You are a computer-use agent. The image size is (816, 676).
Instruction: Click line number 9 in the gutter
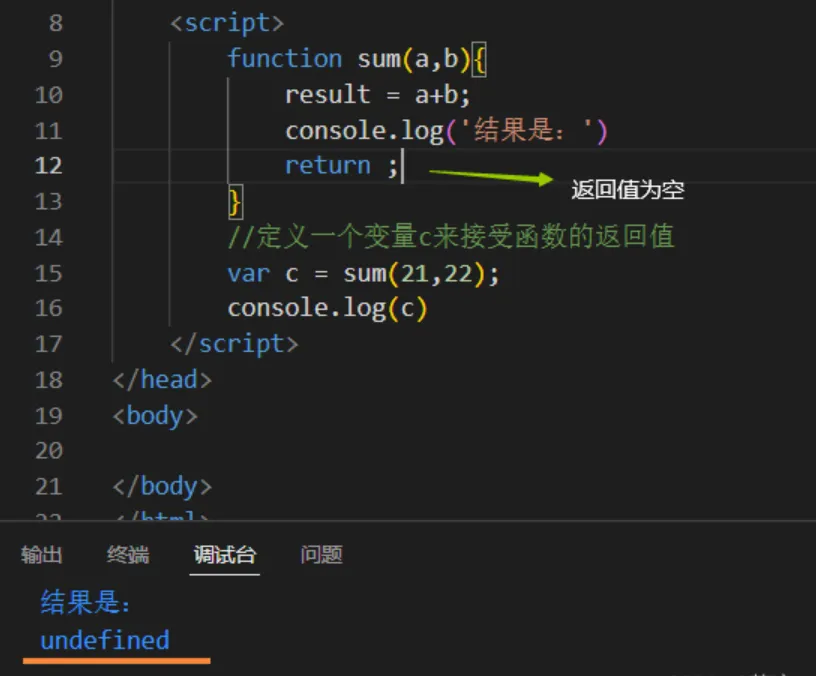pyautogui.click(x=56, y=59)
